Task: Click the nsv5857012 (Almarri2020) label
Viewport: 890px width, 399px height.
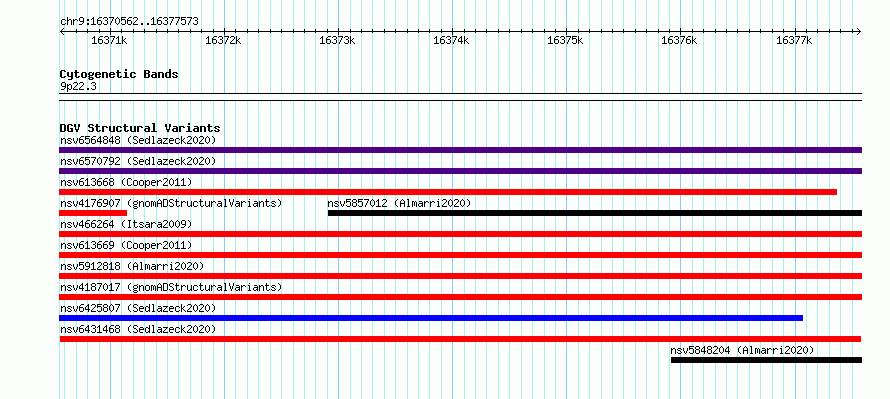Action: coord(399,203)
